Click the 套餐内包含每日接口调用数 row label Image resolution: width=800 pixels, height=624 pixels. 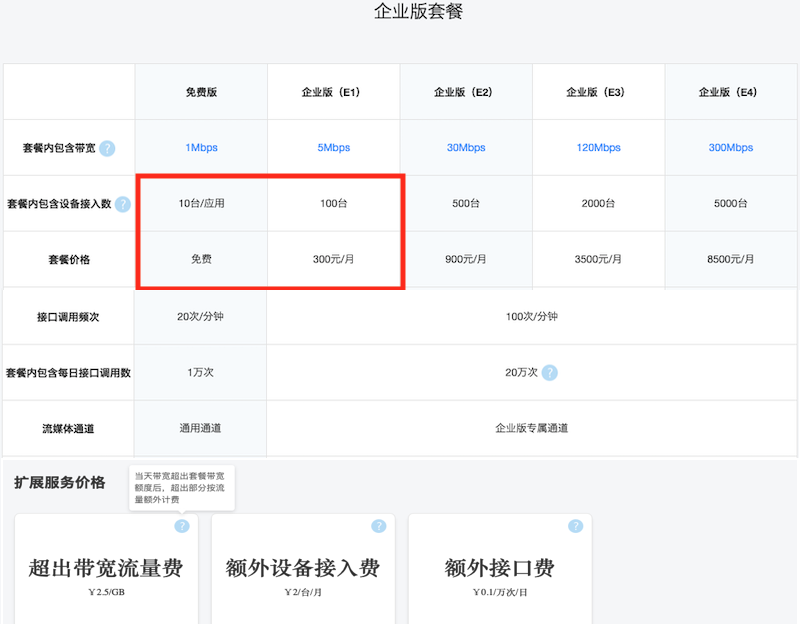(x=68, y=373)
